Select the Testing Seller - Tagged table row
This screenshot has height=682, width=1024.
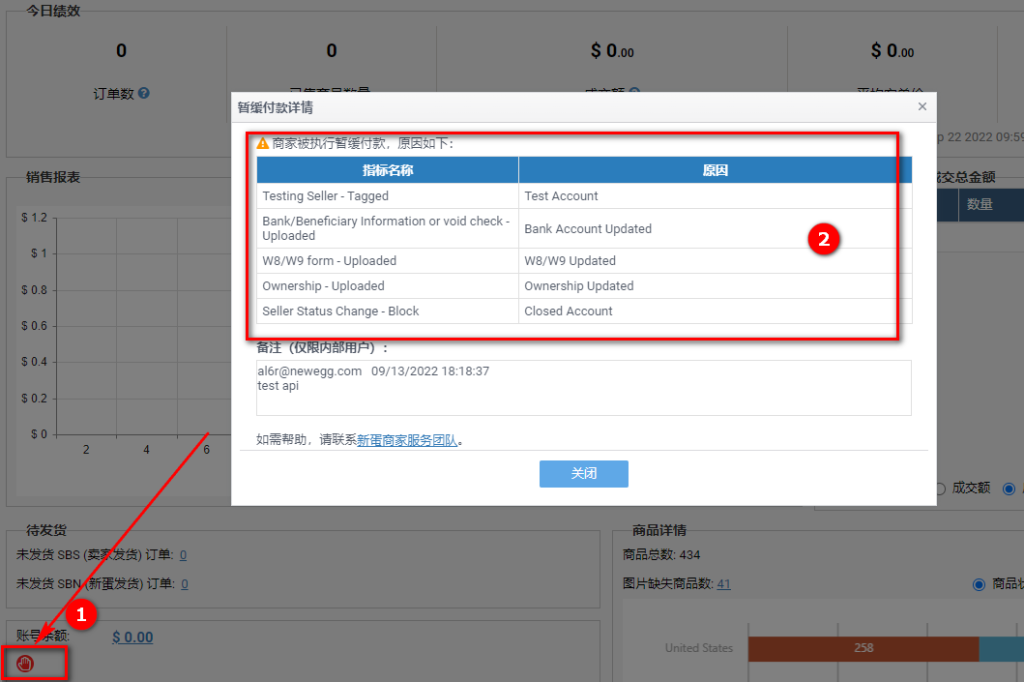click(x=387, y=196)
